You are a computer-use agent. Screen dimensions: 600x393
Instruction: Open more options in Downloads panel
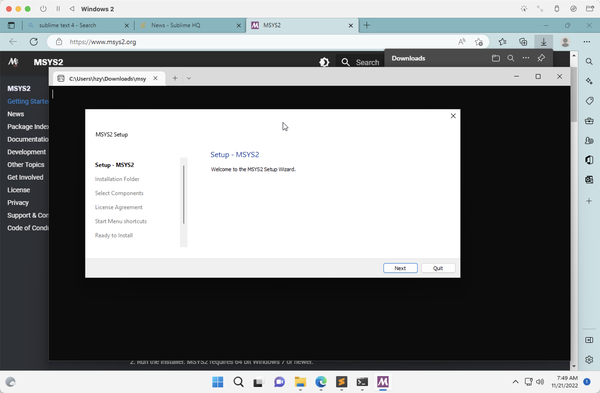click(x=526, y=58)
